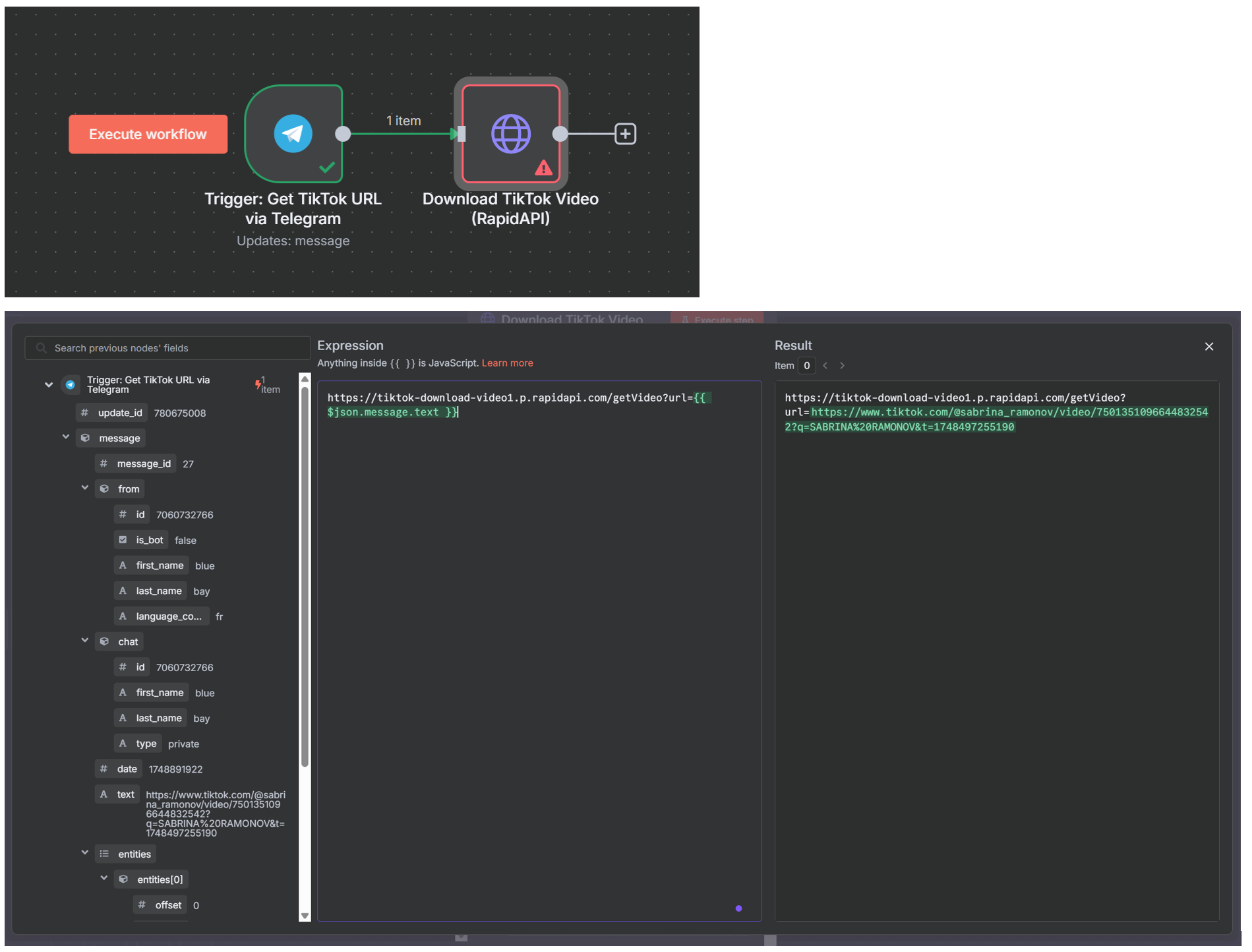Image resolution: width=1252 pixels, height=952 pixels.
Task: Select the update_id field pill
Action: click(x=112, y=413)
